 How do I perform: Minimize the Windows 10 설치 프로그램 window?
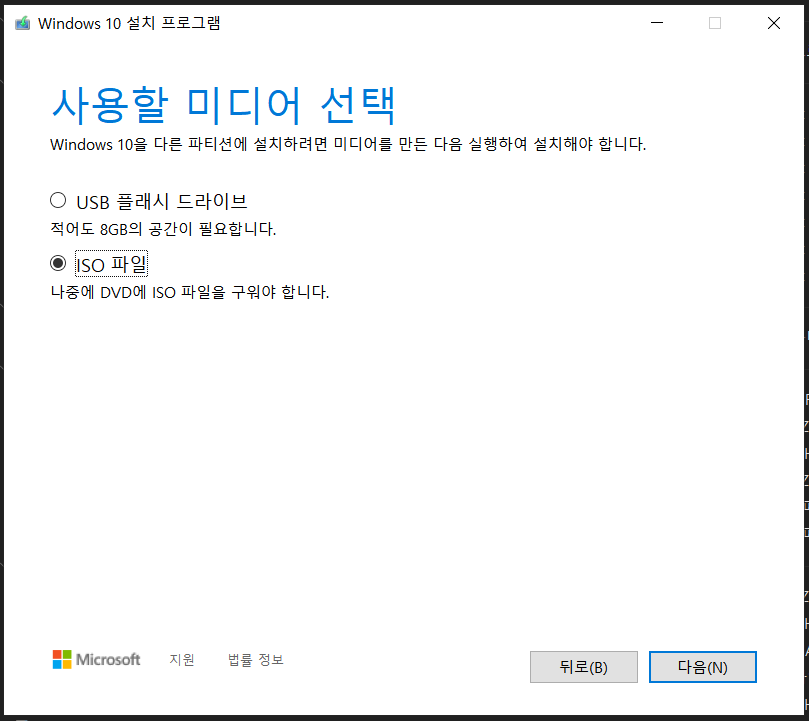[657, 23]
